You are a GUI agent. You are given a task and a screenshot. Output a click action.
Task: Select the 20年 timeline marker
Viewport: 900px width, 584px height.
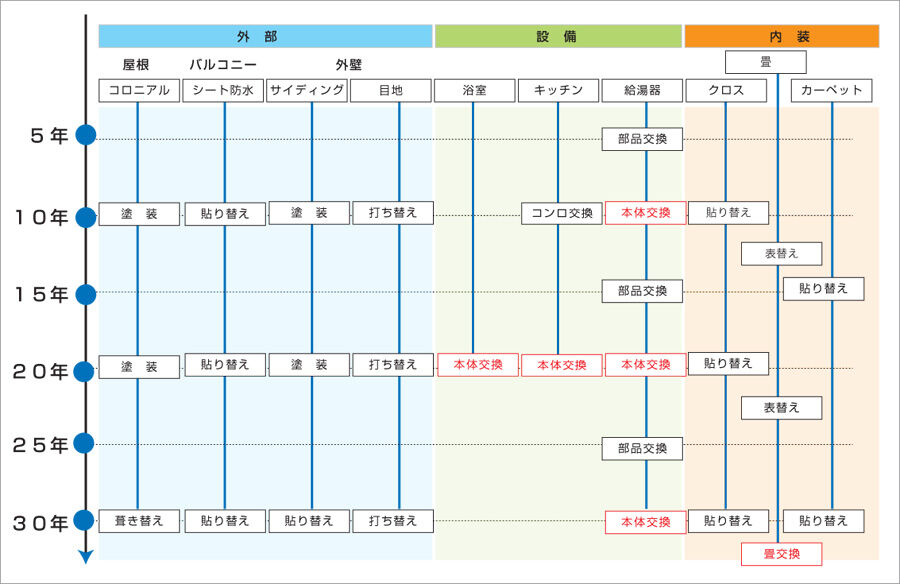(84, 372)
